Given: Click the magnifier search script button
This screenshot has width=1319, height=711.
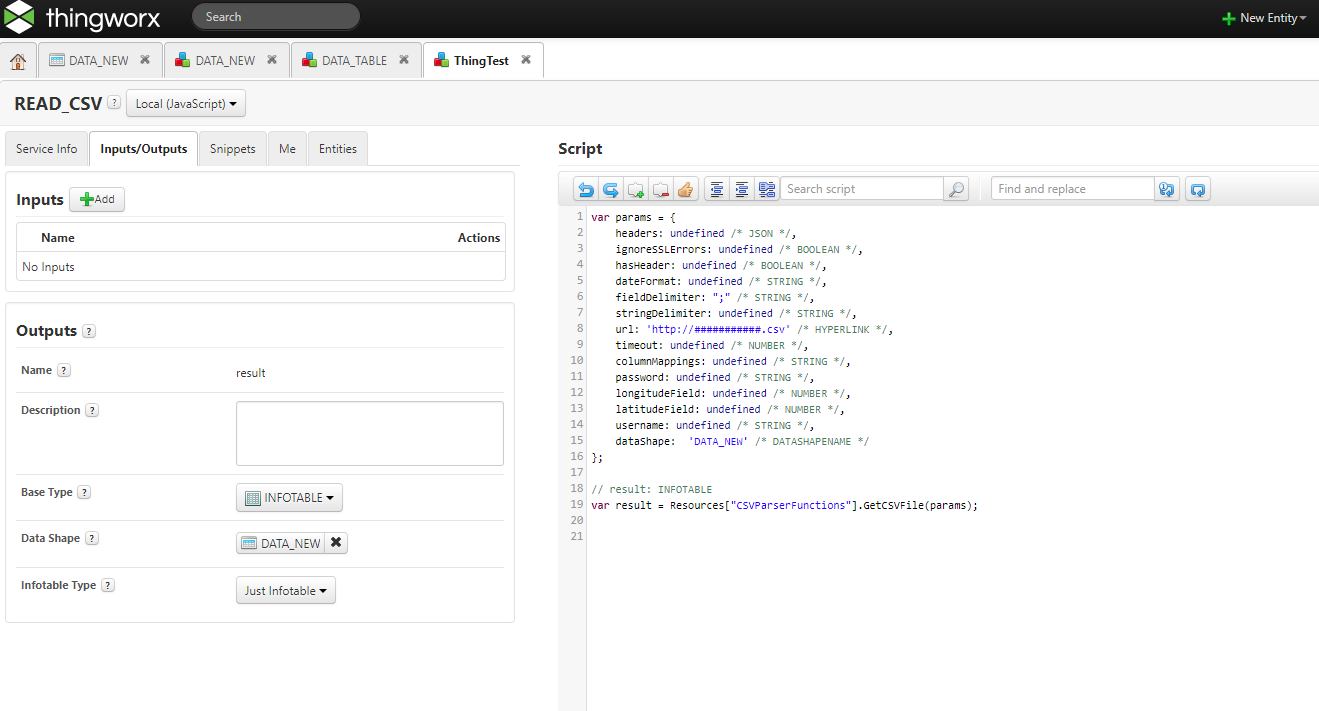Looking at the screenshot, I should [957, 189].
